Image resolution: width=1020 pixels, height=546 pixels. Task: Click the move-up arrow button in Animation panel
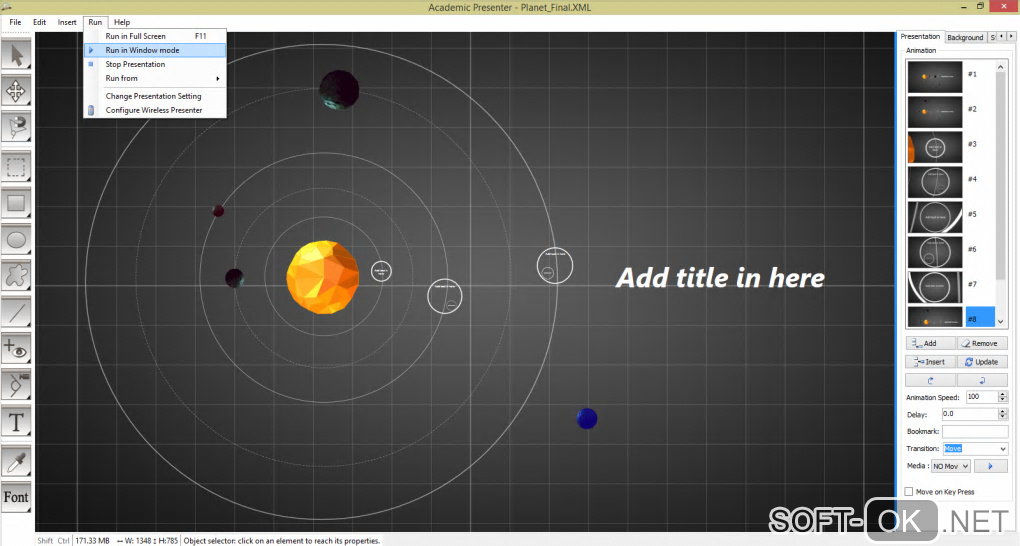coord(931,380)
